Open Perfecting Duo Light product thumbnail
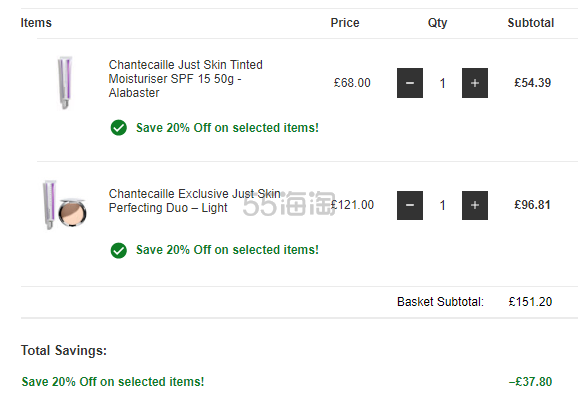The width and height of the screenshot is (578, 408). (x=65, y=205)
